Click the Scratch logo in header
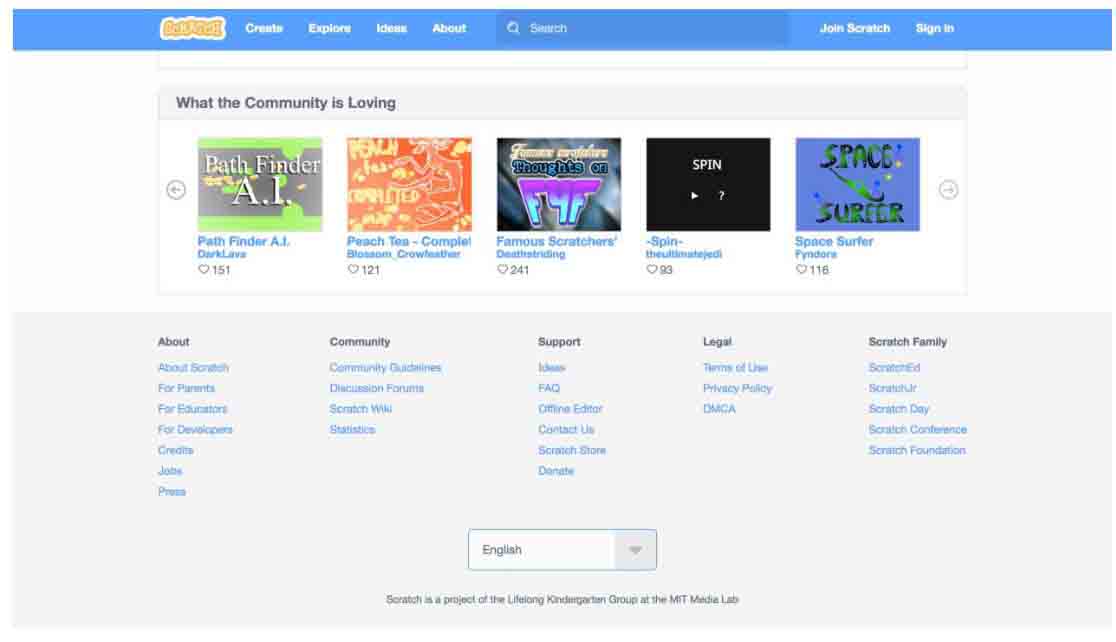This screenshot has height=642, width=1116. click(x=192, y=28)
